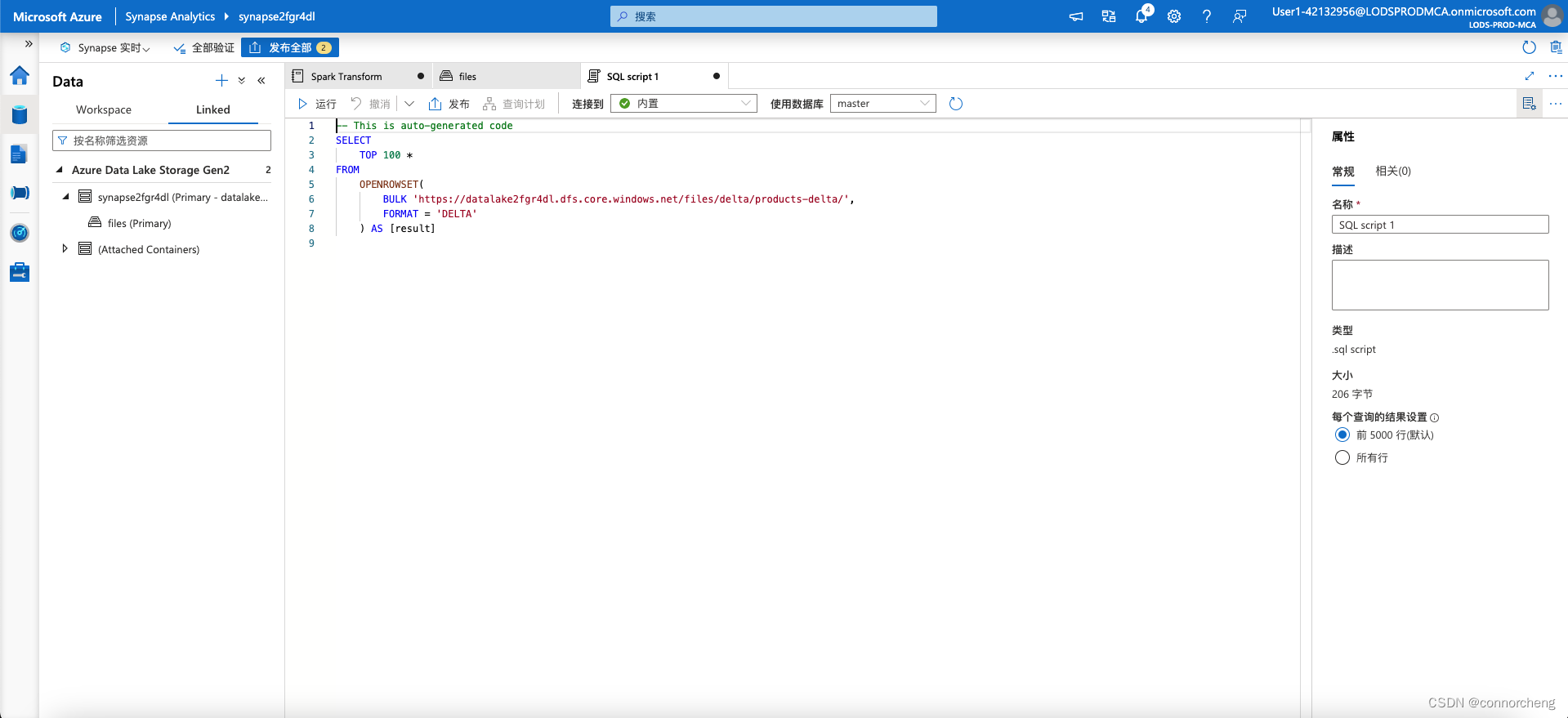The image size is (1568, 718).
Task: Open the feedback icon in header
Action: click(1240, 16)
